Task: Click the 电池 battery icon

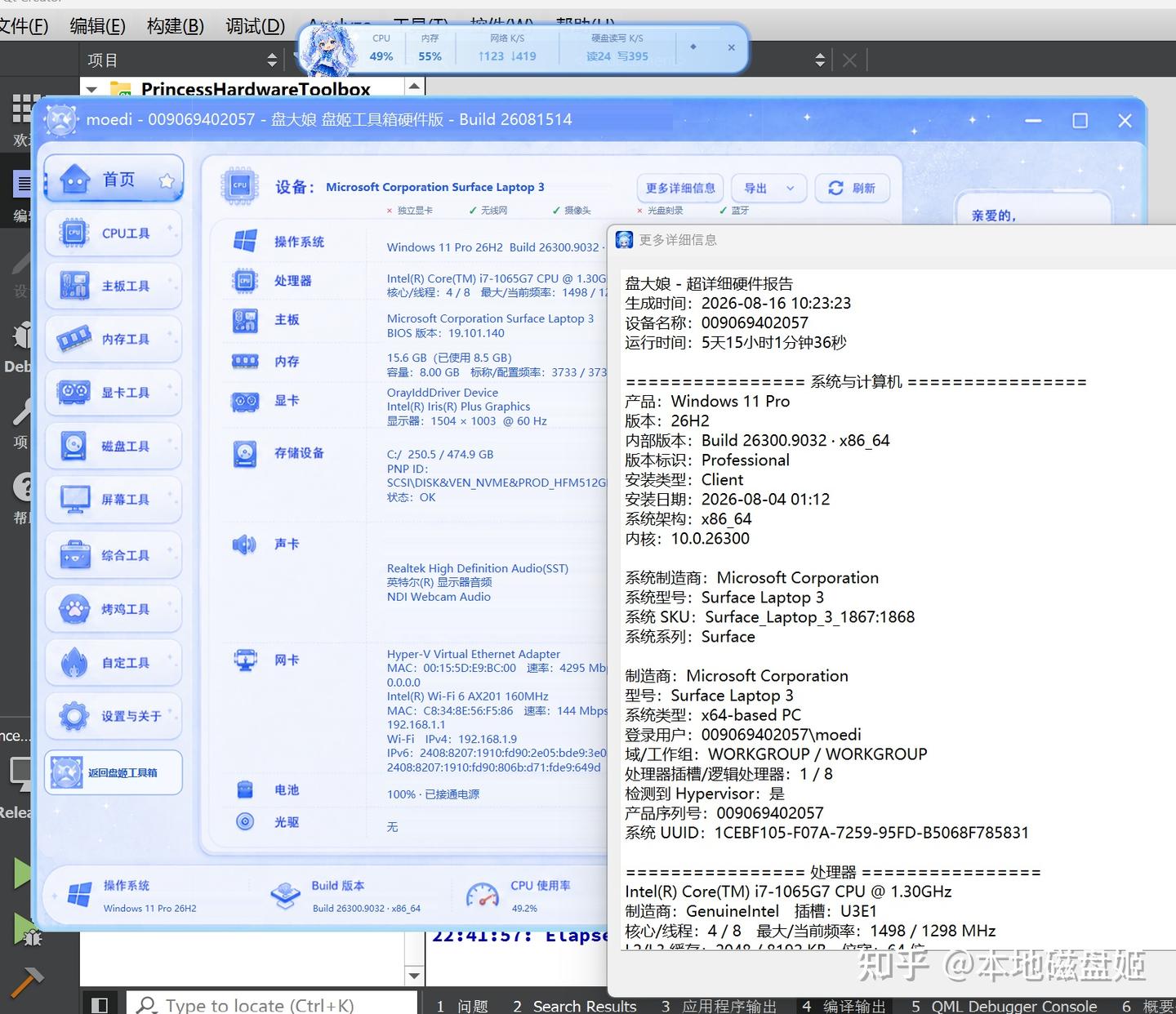Action: tap(245, 790)
